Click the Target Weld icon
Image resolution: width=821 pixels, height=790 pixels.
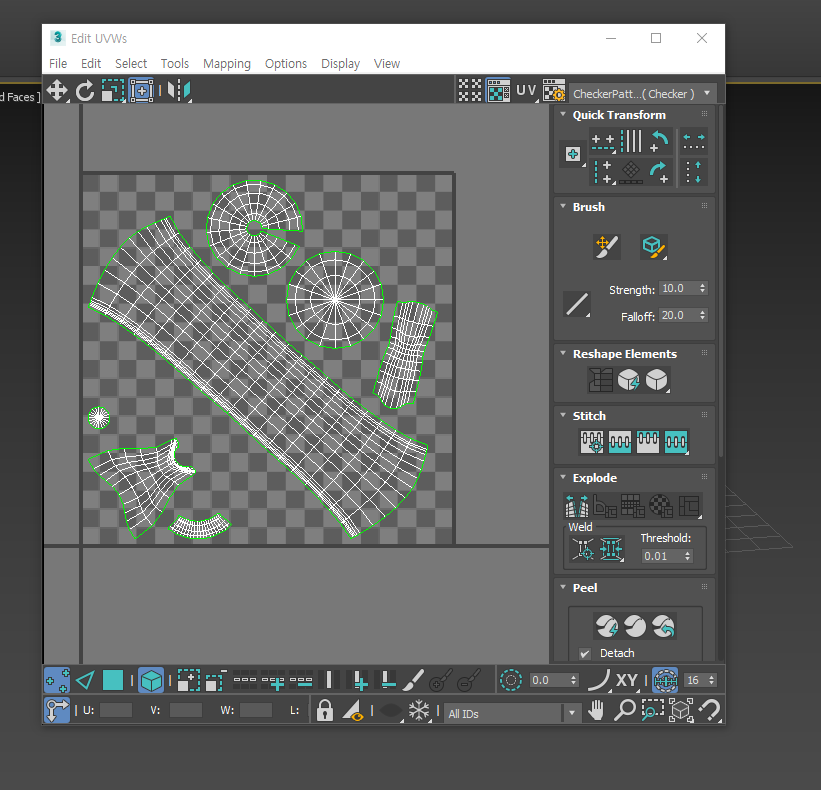[582, 548]
